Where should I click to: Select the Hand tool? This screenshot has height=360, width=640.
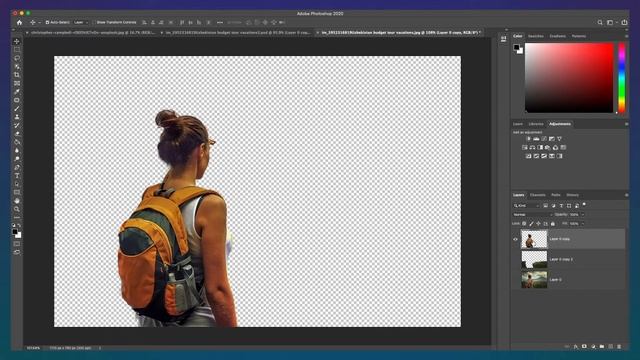tap(17, 201)
